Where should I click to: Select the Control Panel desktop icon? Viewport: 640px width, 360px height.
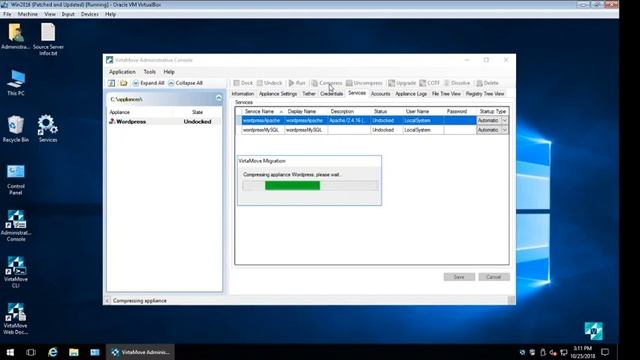point(16,180)
